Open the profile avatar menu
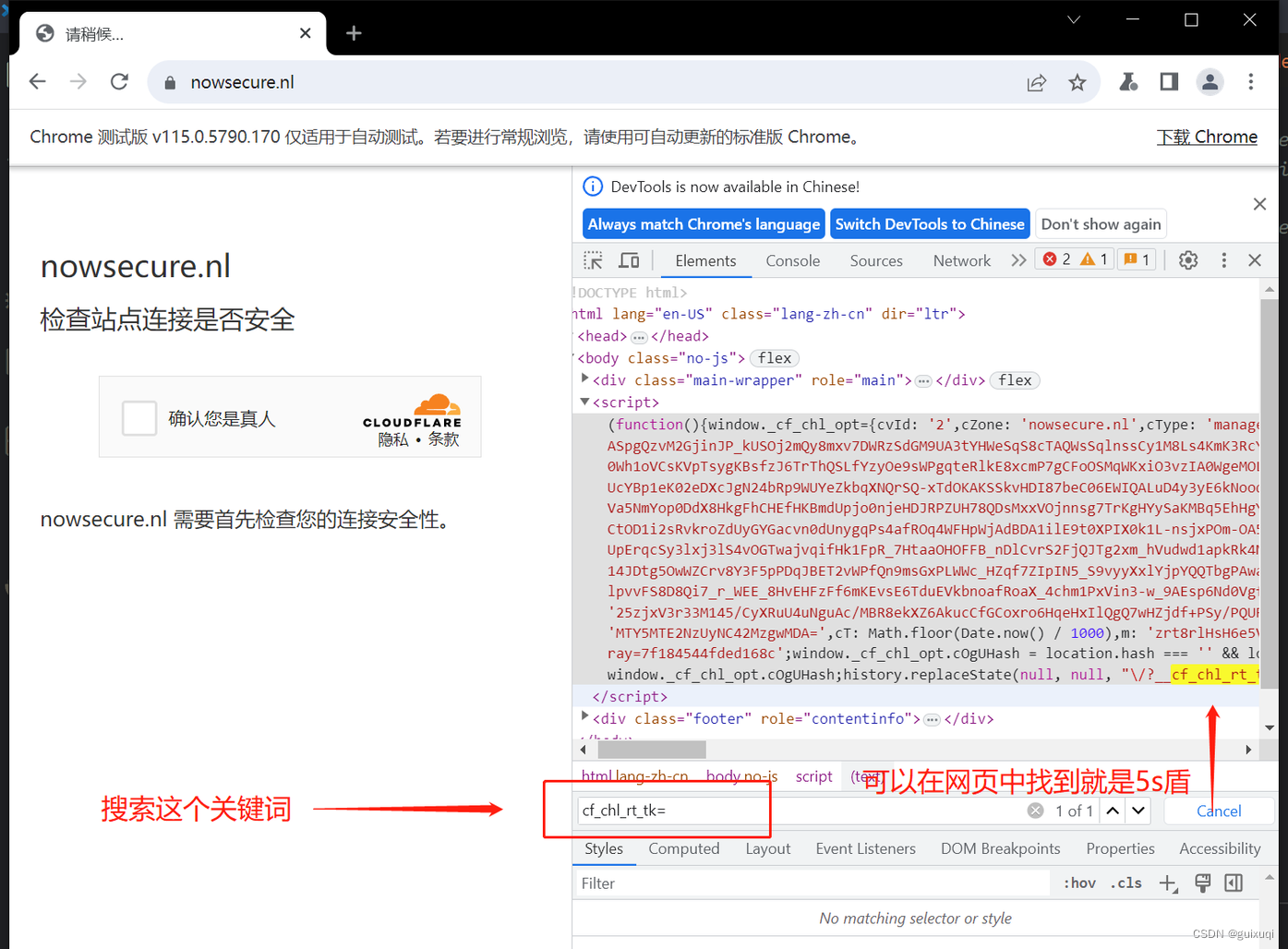This screenshot has width=1288, height=949. 1210,82
